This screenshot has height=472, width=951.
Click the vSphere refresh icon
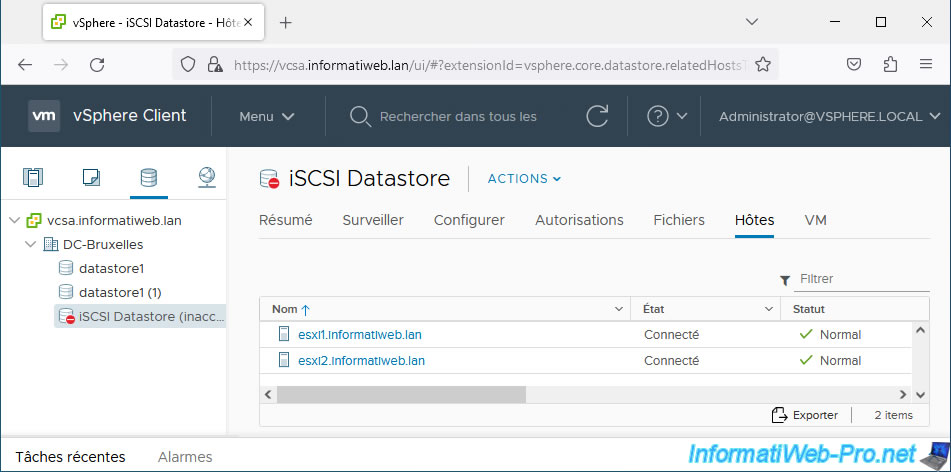(x=597, y=116)
